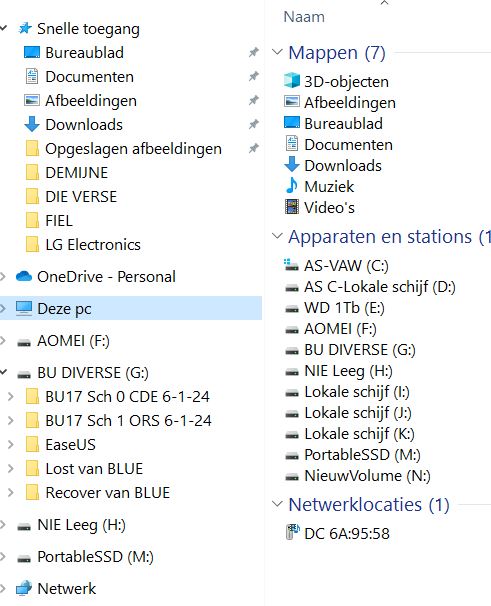491x606 pixels.
Task: Collapse the Mappen (7) group
Action: pos(277,52)
